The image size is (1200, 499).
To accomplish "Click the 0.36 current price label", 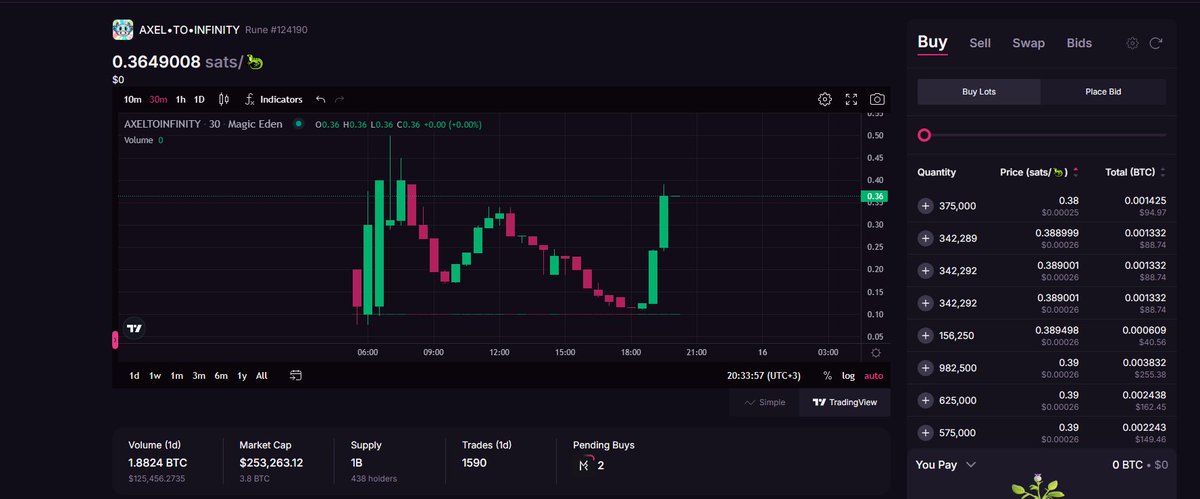I will [874, 196].
